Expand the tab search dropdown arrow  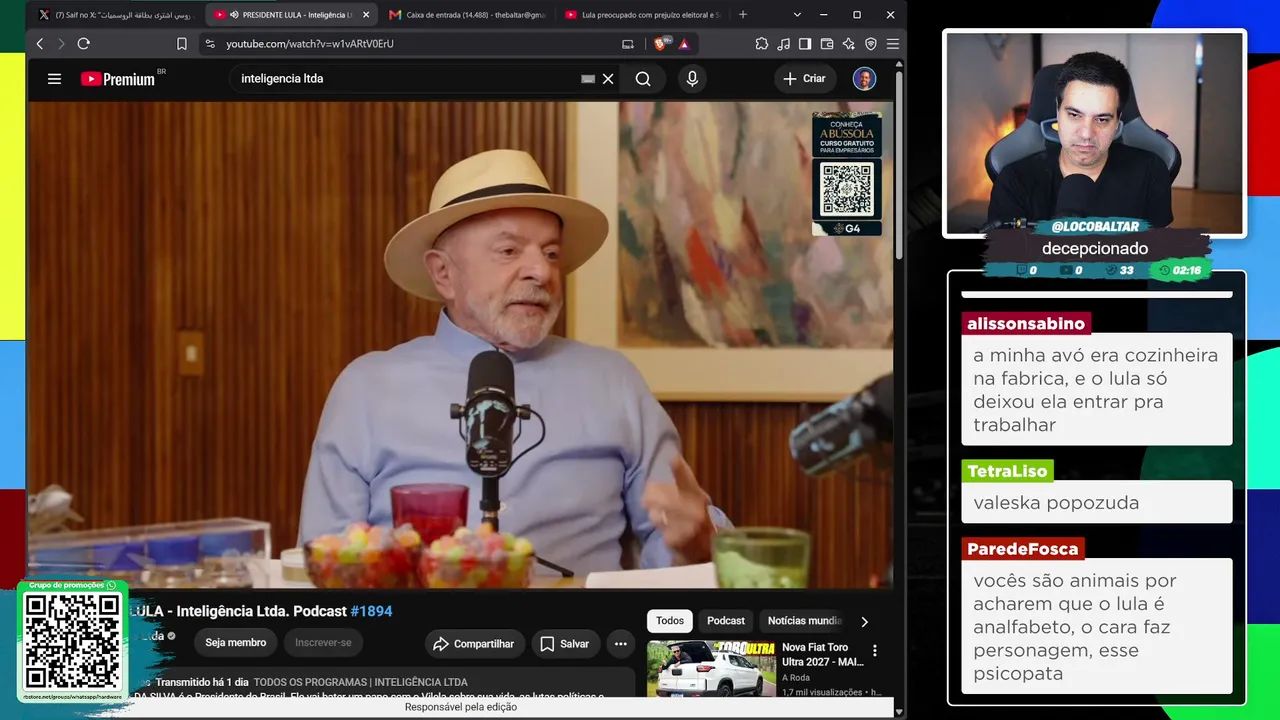(x=797, y=15)
